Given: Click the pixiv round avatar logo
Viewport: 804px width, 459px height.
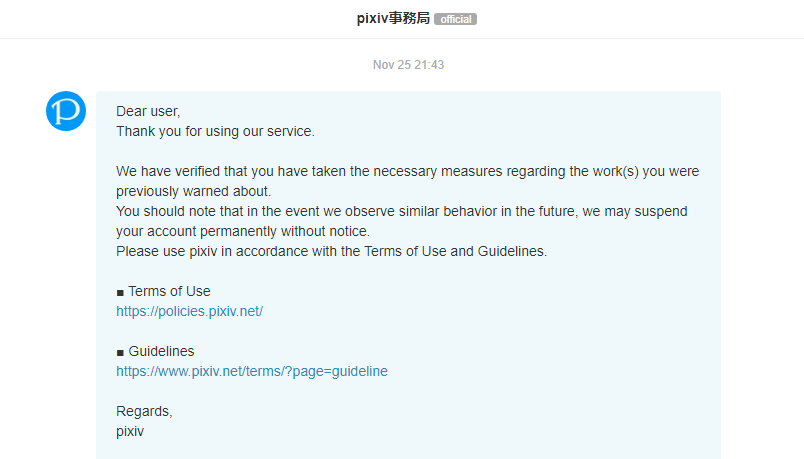Looking at the screenshot, I should [66, 111].
